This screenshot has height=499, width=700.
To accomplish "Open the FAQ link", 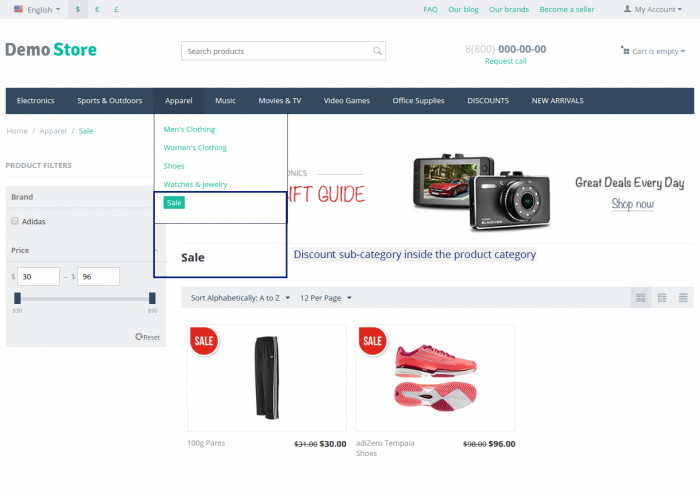I will click(430, 9).
